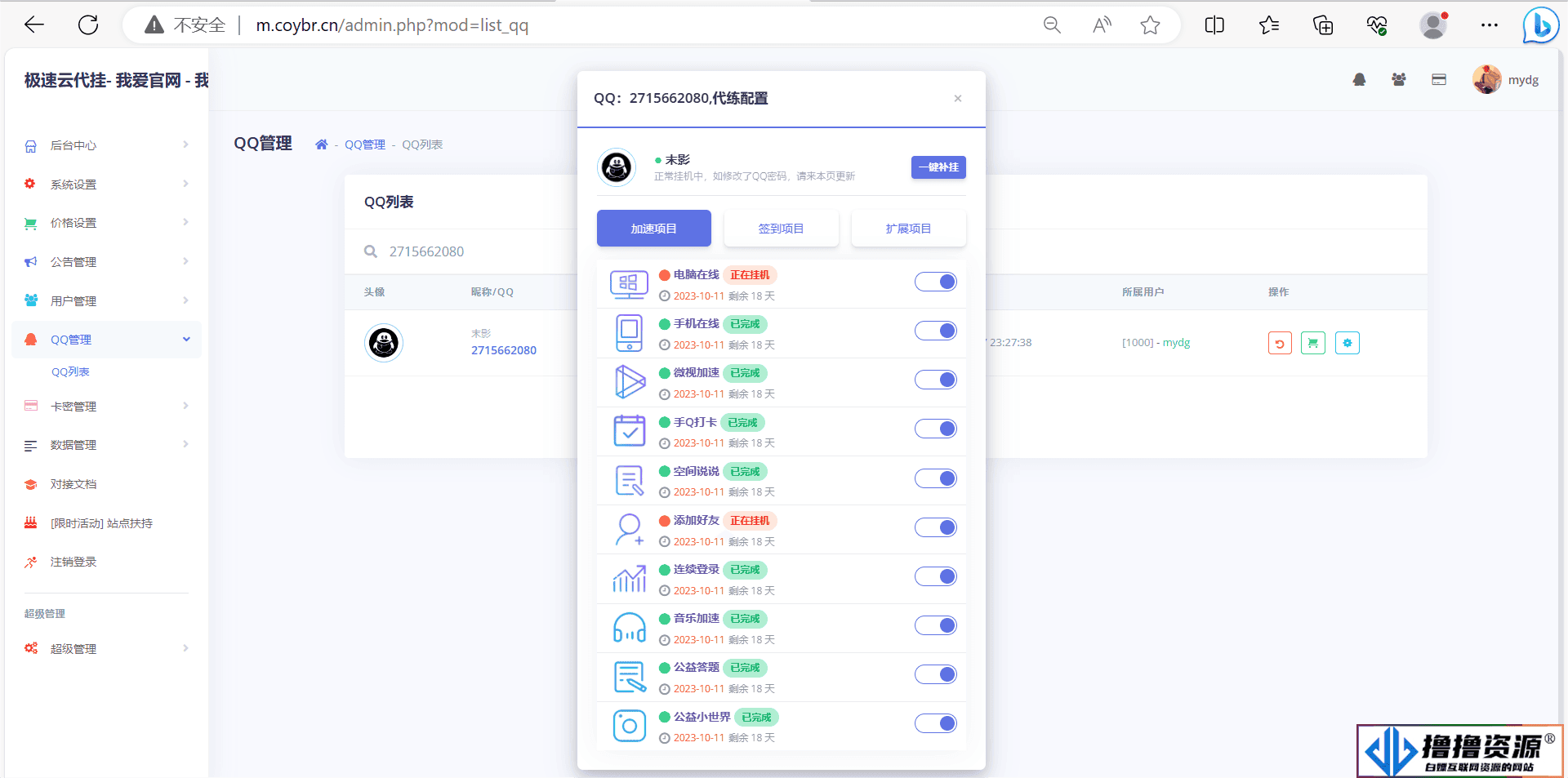Toggle the 连续登录 switch

click(x=936, y=576)
